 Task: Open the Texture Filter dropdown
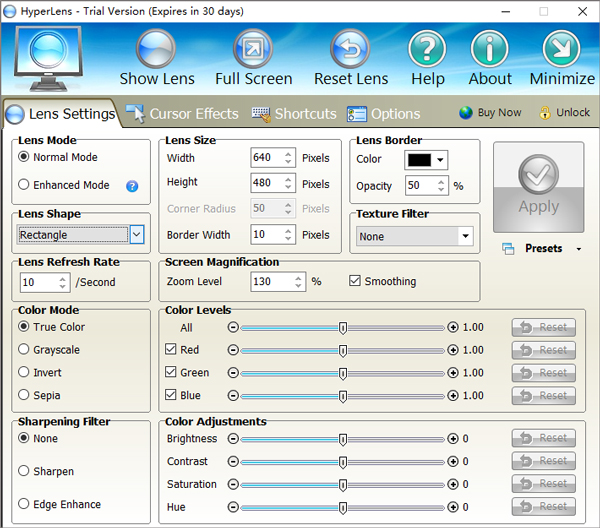(x=465, y=237)
